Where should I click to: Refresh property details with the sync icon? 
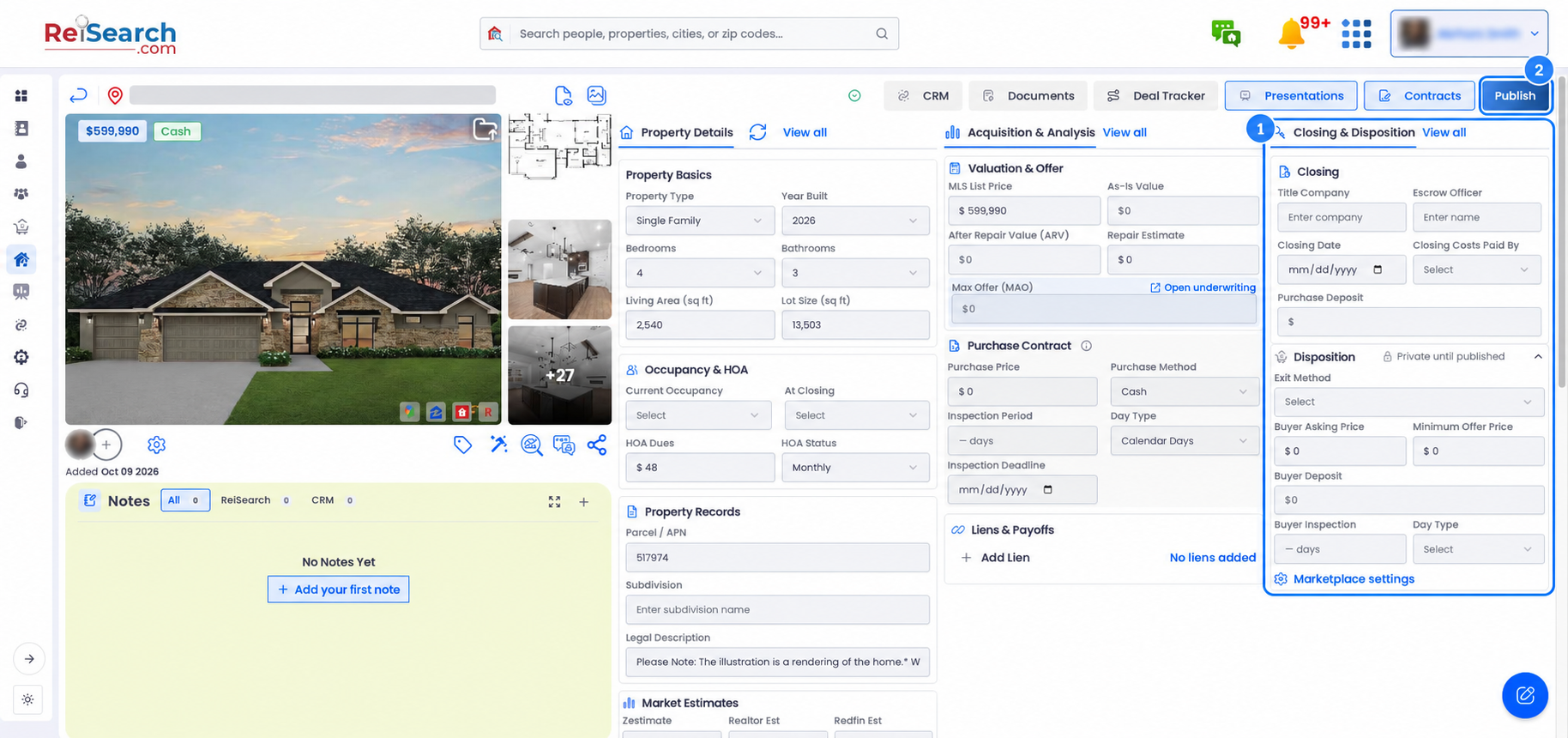[757, 132]
